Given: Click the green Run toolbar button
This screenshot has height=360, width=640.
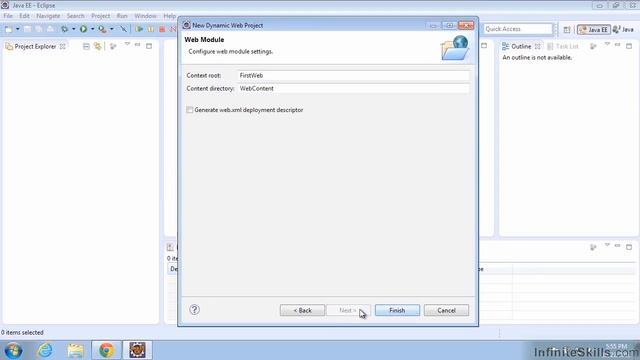Looking at the screenshot, I should coord(83,29).
